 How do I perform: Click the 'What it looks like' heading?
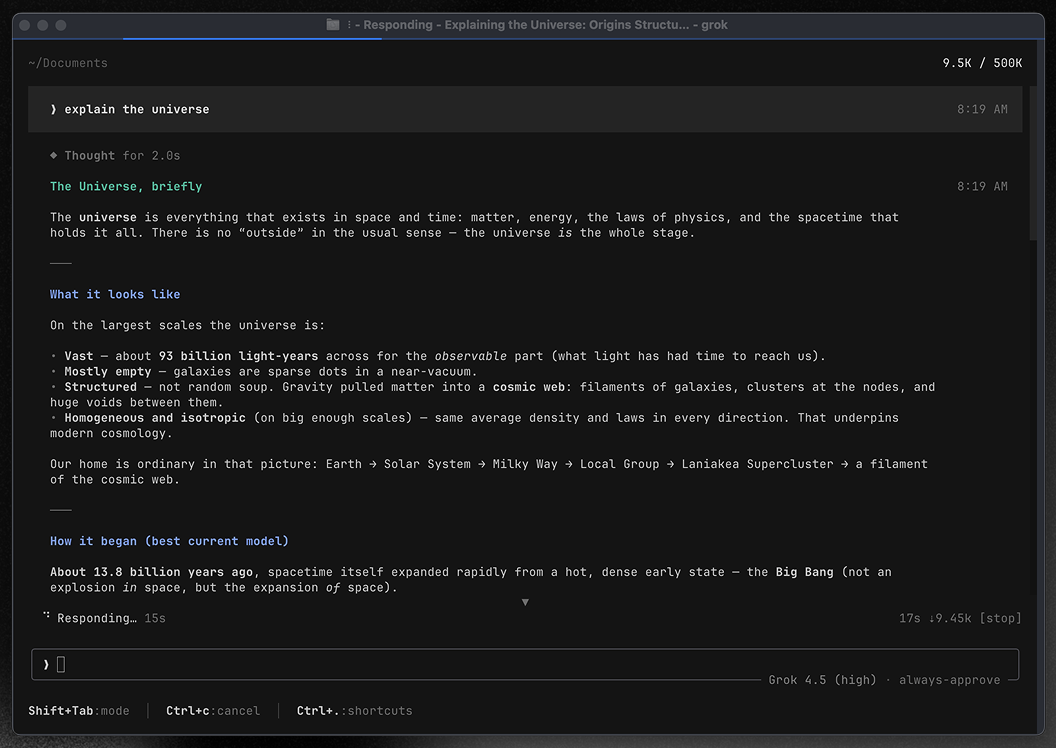click(115, 294)
